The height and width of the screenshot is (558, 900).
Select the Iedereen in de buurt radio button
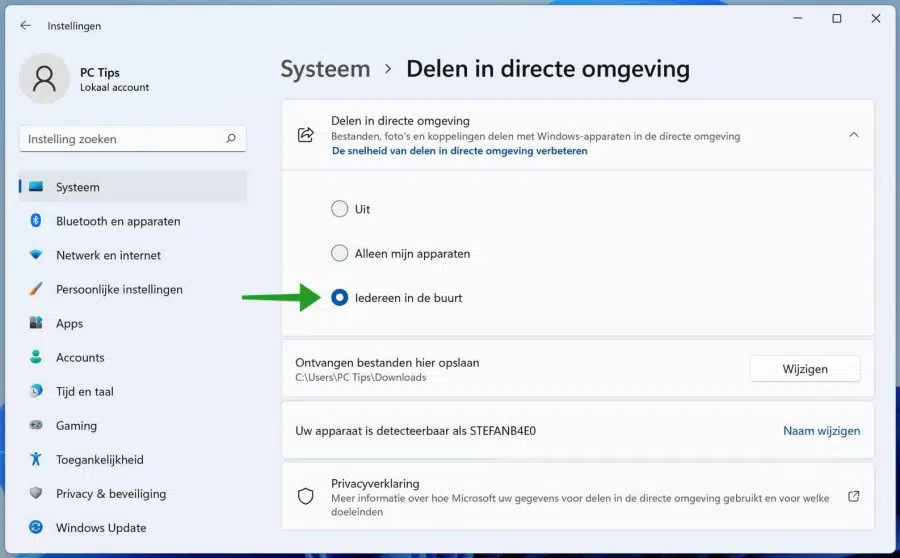[x=339, y=297]
